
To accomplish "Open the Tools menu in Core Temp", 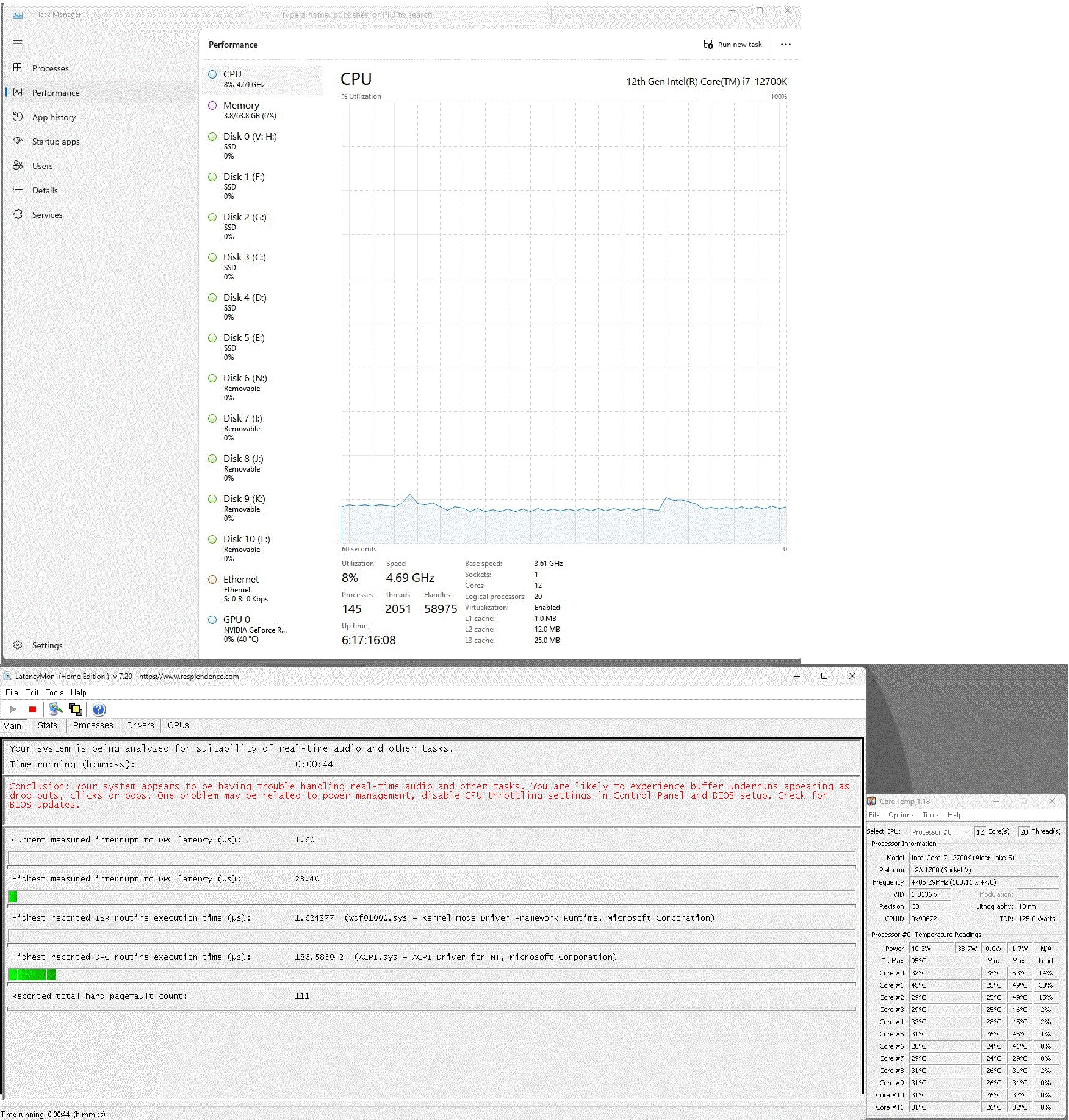I will 930,815.
